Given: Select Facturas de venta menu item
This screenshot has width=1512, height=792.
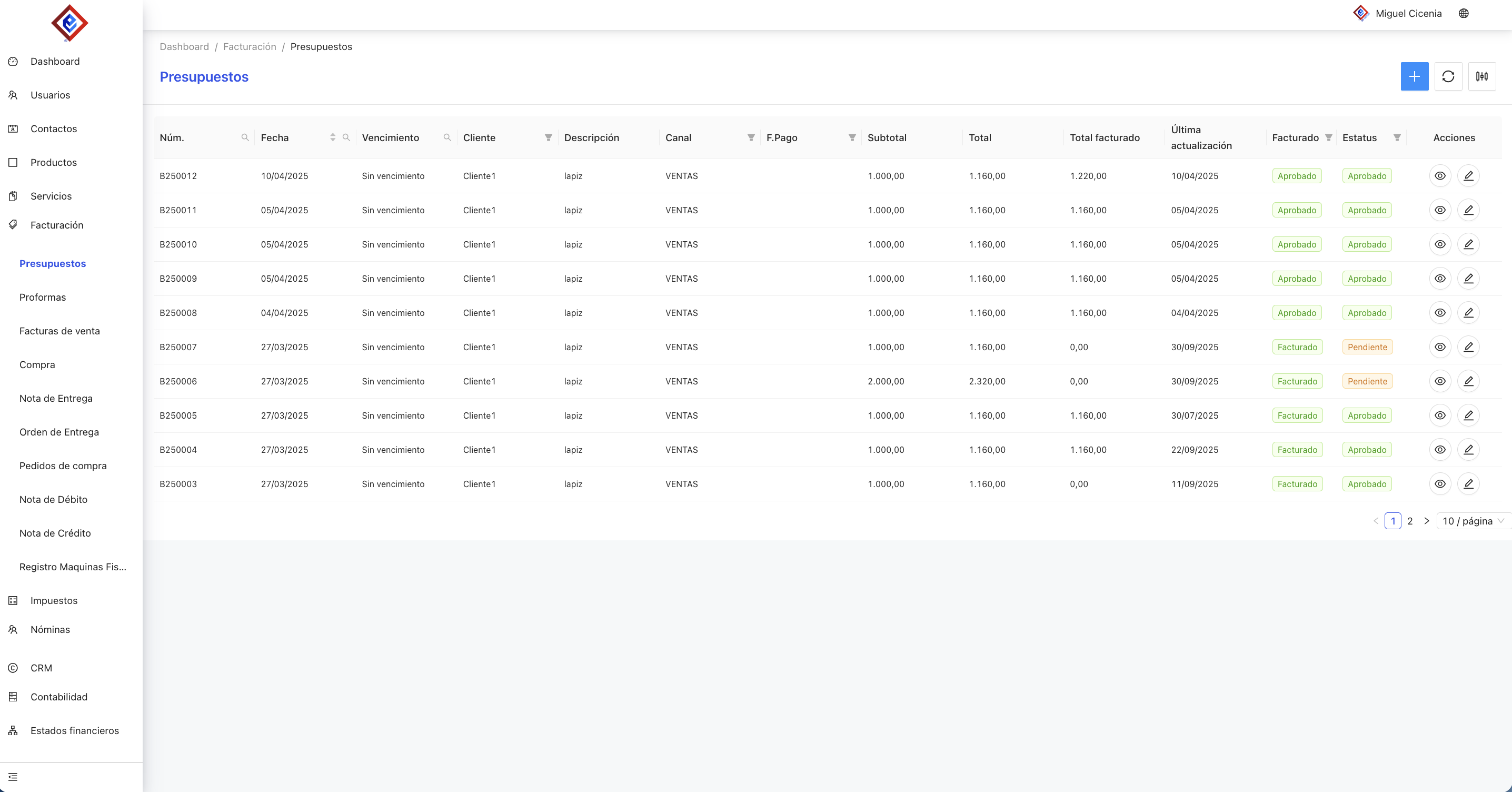Looking at the screenshot, I should [x=59, y=331].
